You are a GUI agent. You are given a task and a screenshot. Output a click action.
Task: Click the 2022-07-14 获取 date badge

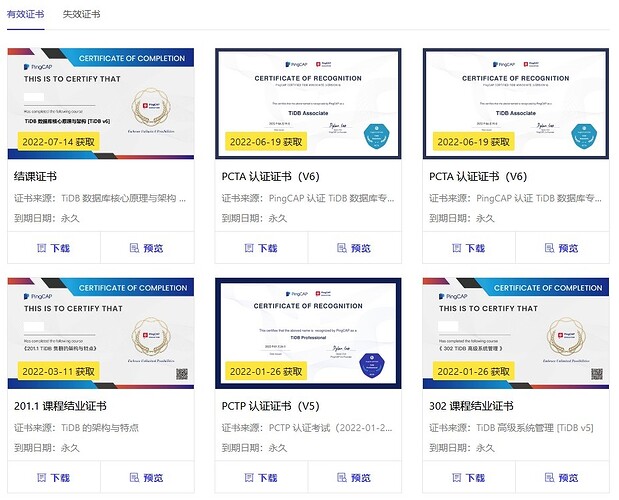click(59, 142)
